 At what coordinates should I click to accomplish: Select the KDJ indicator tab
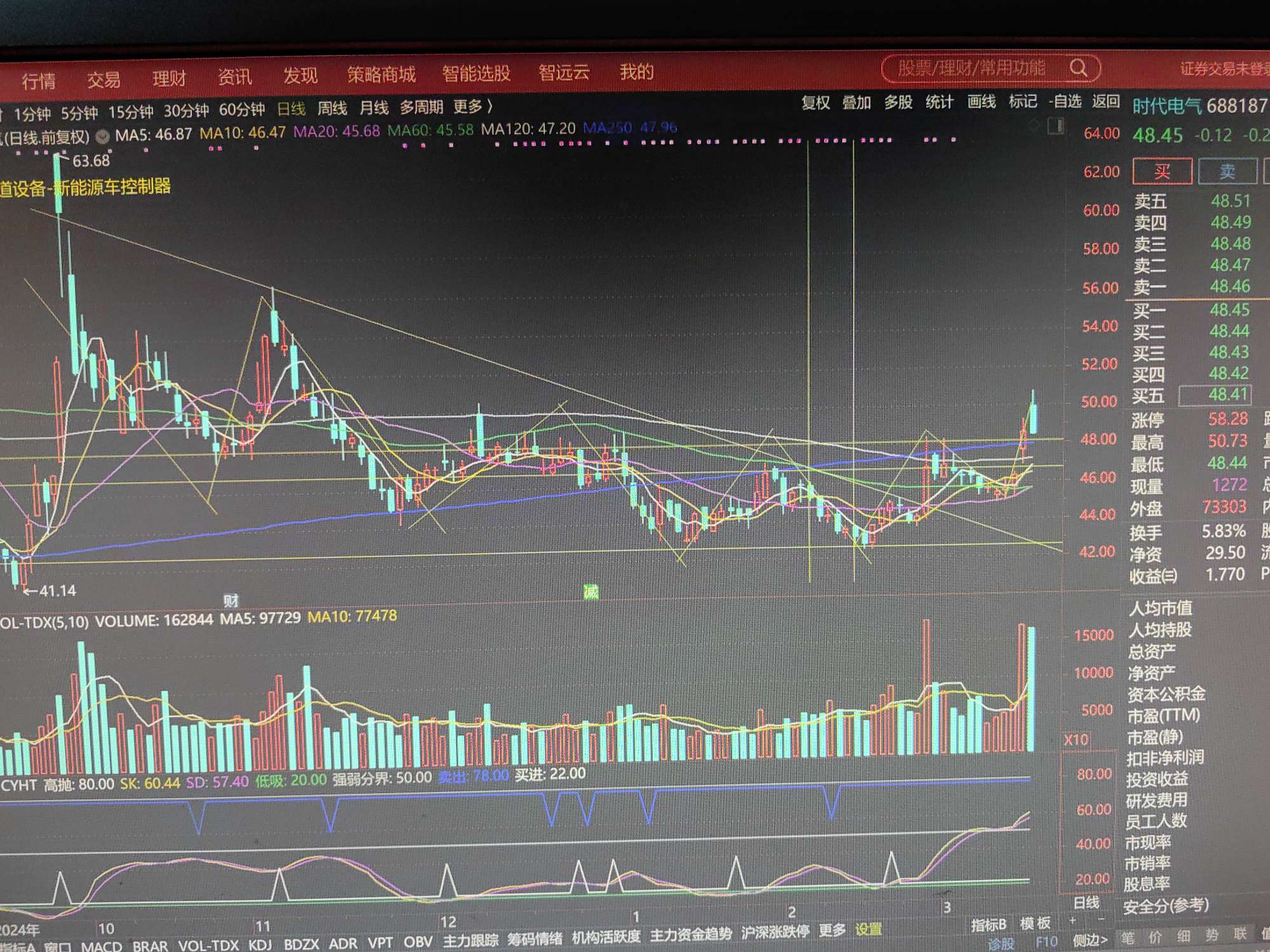260,944
